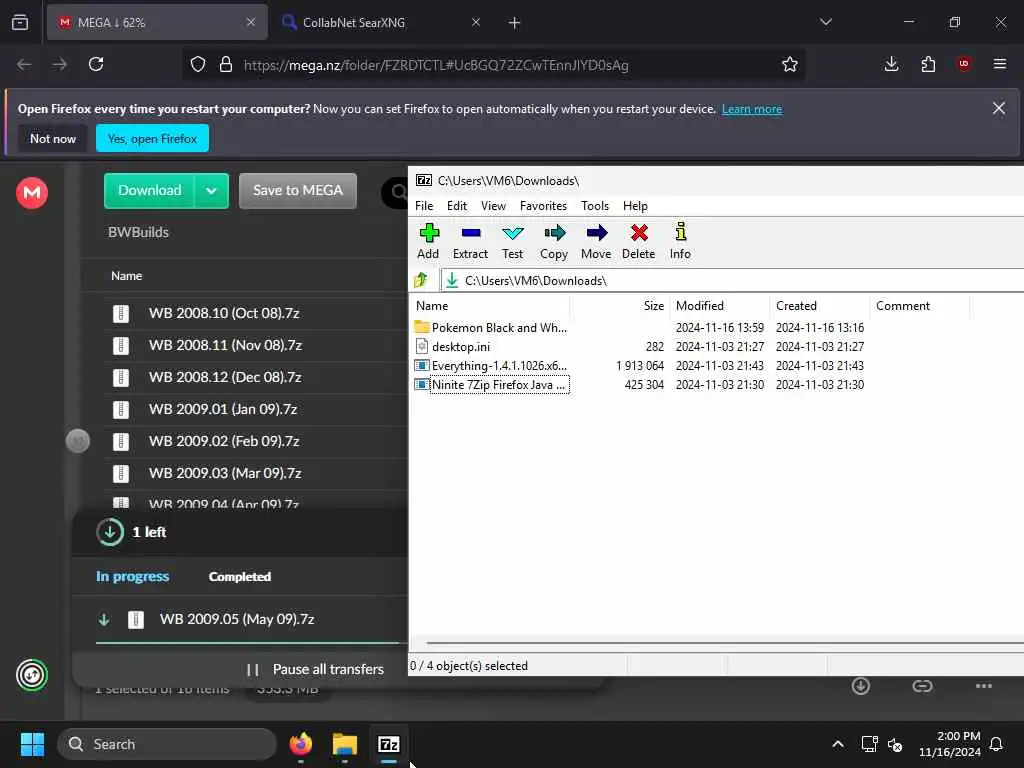This screenshot has height=768, width=1024.
Task: Open a new browser tab
Action: (514, 22)
